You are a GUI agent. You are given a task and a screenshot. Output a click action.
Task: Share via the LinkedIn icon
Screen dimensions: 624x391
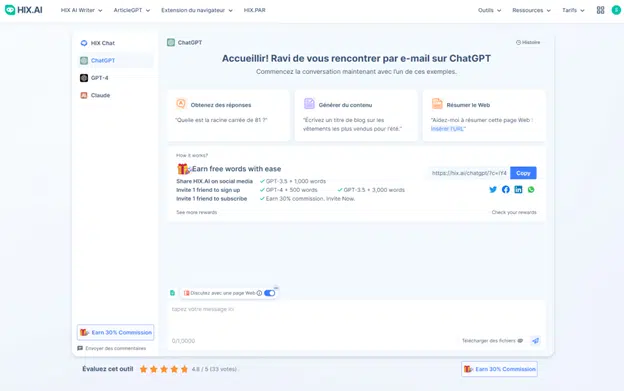(518, 189)
